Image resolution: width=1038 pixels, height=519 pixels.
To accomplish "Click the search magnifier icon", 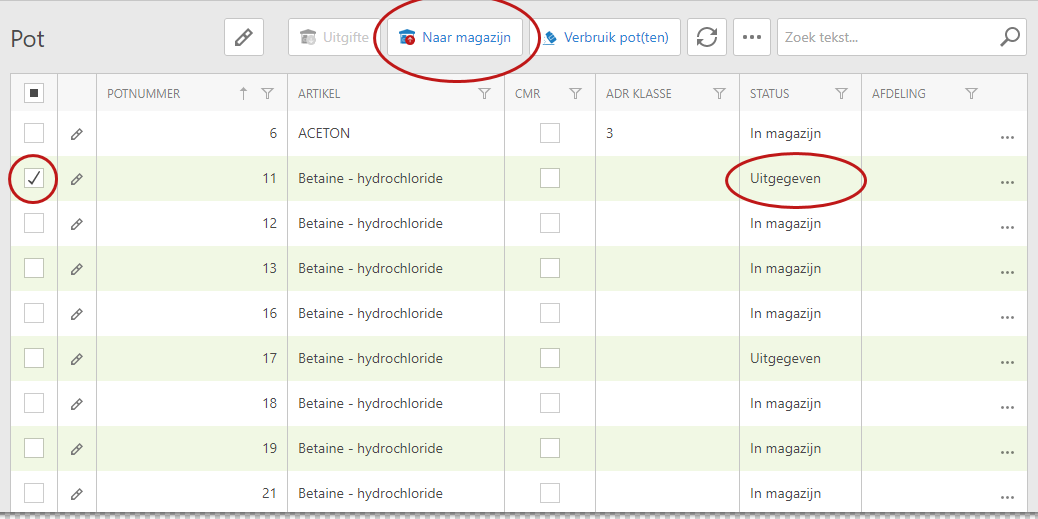I will 1010,38.
